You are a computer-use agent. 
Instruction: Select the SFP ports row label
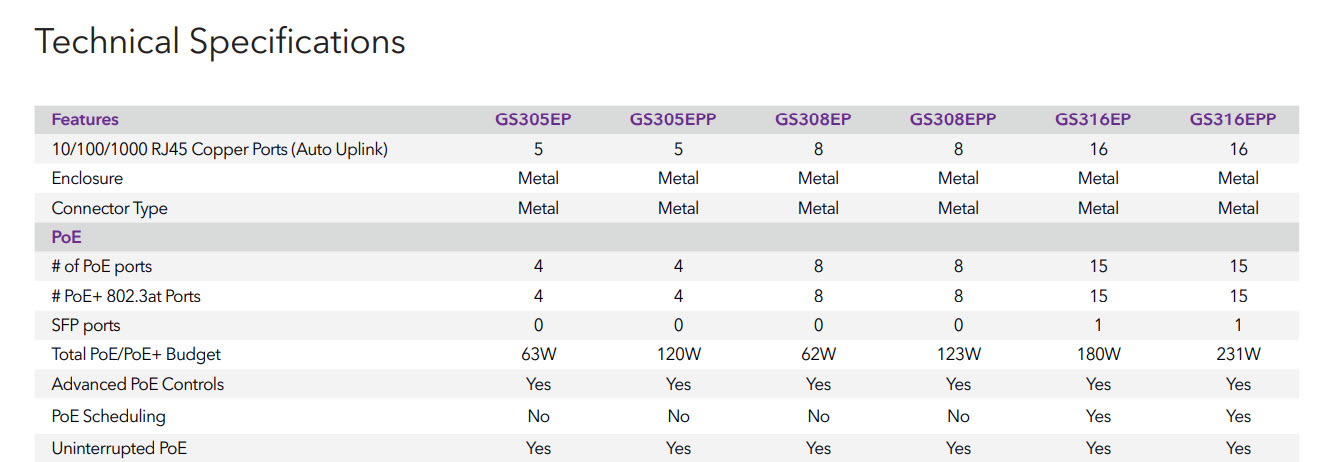coord(86,325)
